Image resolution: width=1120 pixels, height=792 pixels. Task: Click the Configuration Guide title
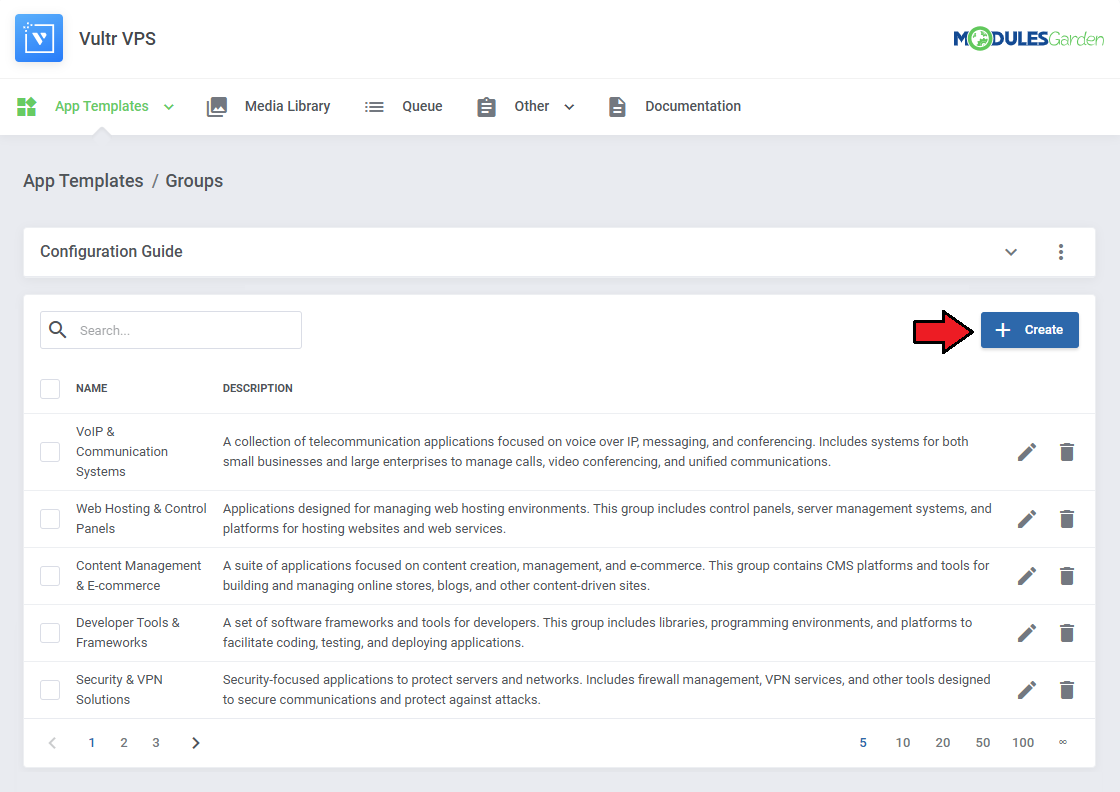[111, 251]
